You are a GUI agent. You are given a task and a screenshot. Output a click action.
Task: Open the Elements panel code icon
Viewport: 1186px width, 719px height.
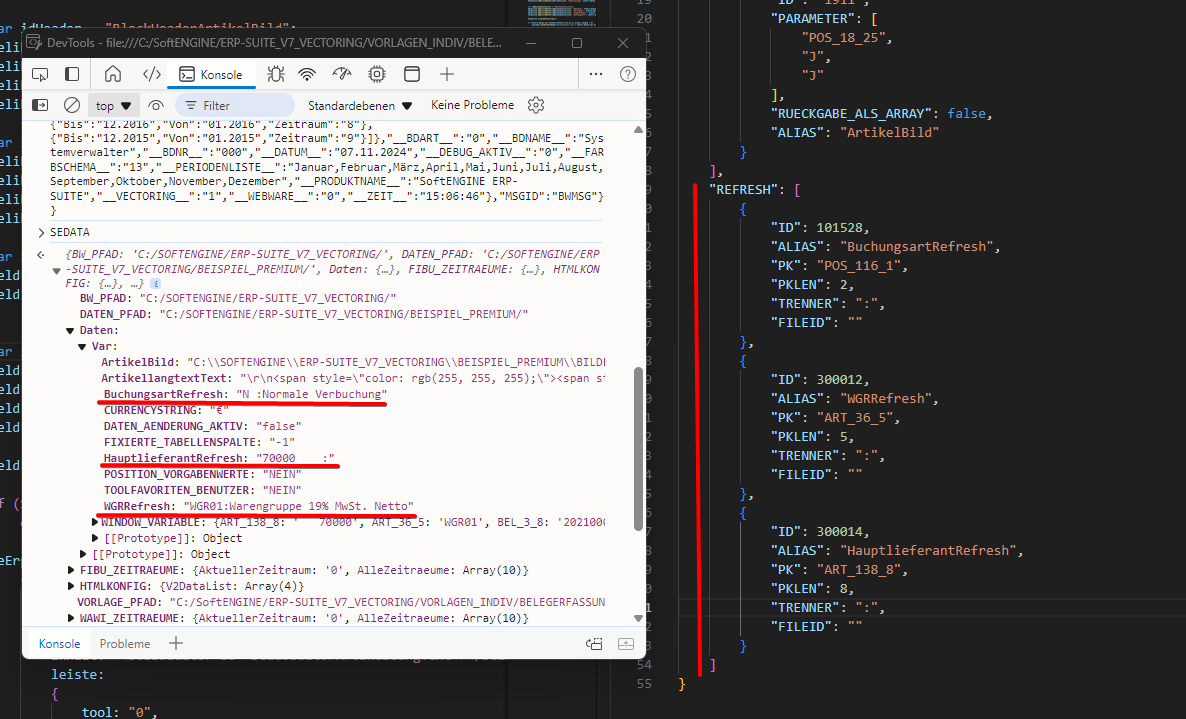coord(151,74)
